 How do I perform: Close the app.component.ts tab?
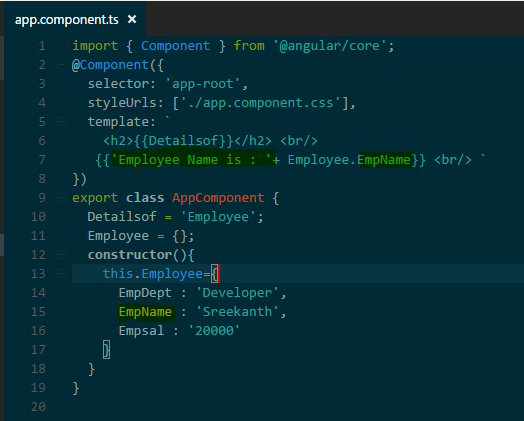pos(132,19)
